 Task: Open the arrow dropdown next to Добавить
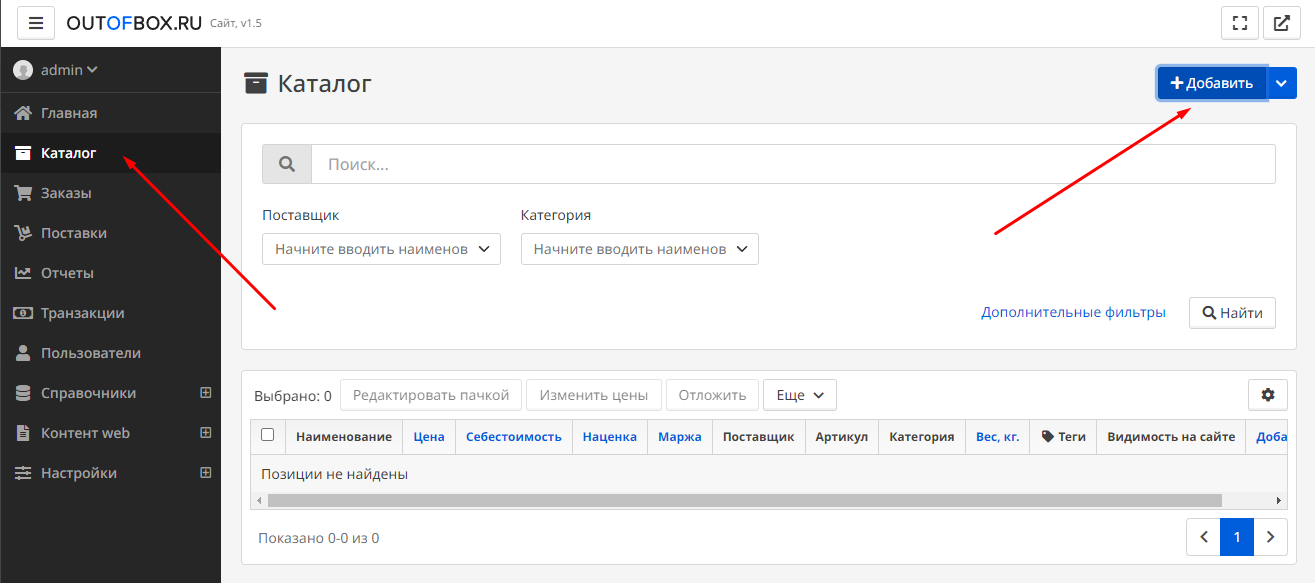click(1282, 83)
